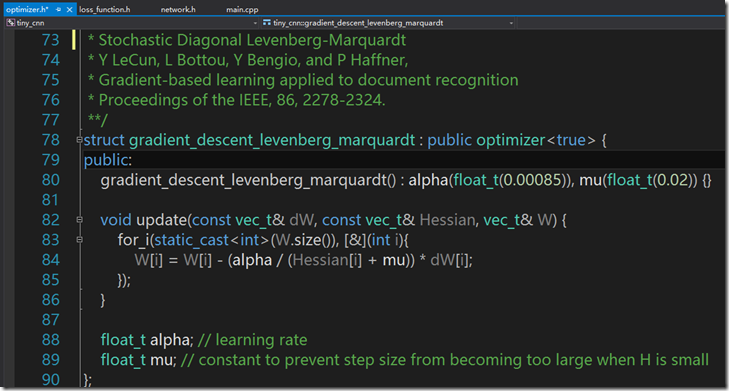729x391 pixels.
Task: Click struct name gradient_descent_levenberg_marquardt on line 78
Action: (x=272, y=140)
